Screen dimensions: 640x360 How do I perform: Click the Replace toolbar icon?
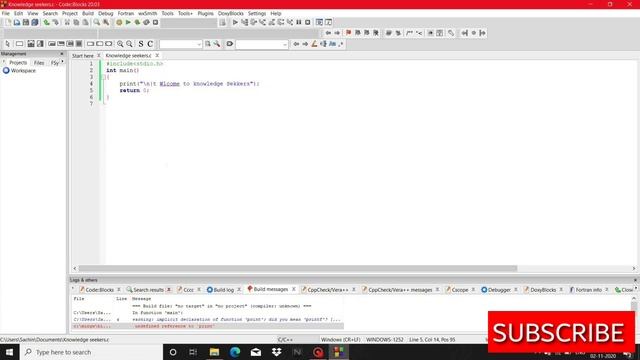106,22
